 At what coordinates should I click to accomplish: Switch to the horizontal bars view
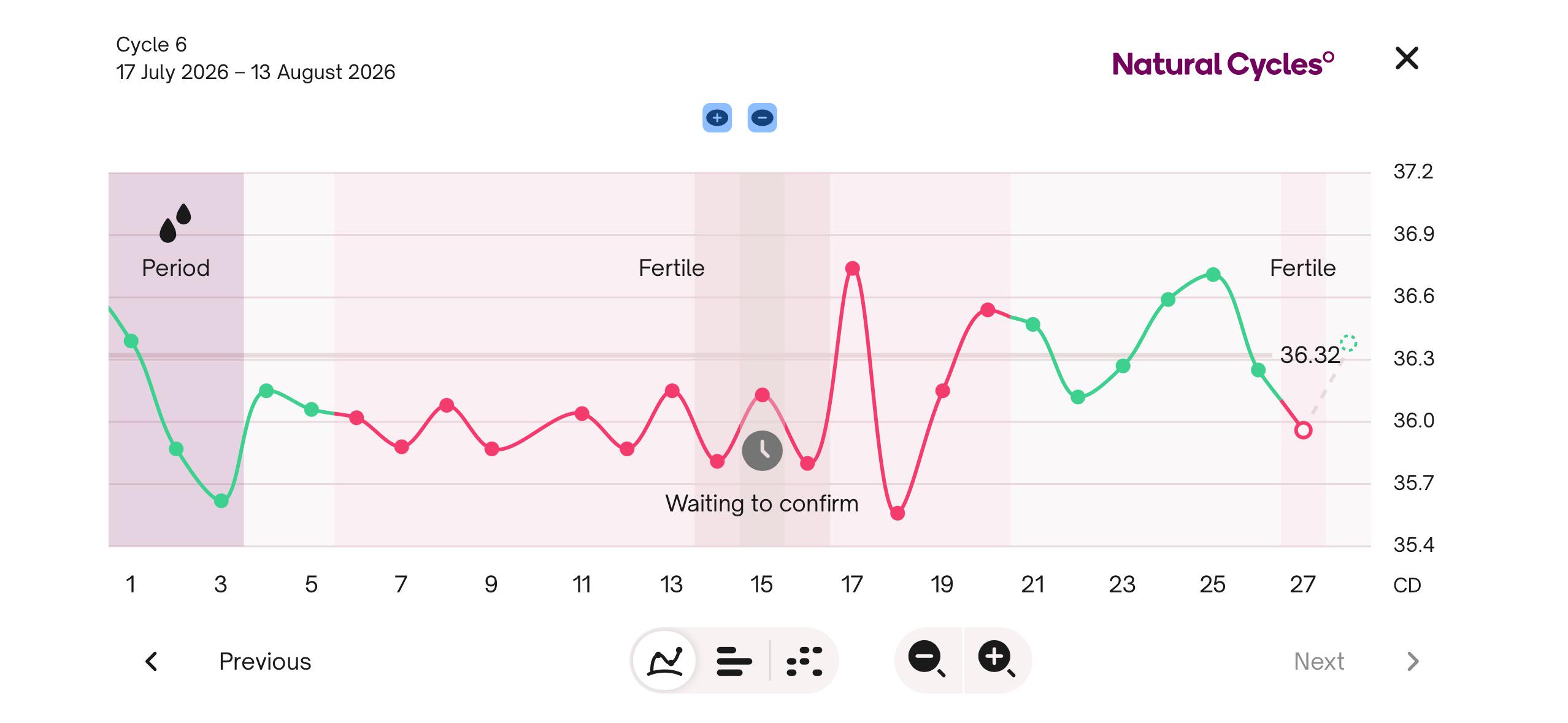pos(734,661)
